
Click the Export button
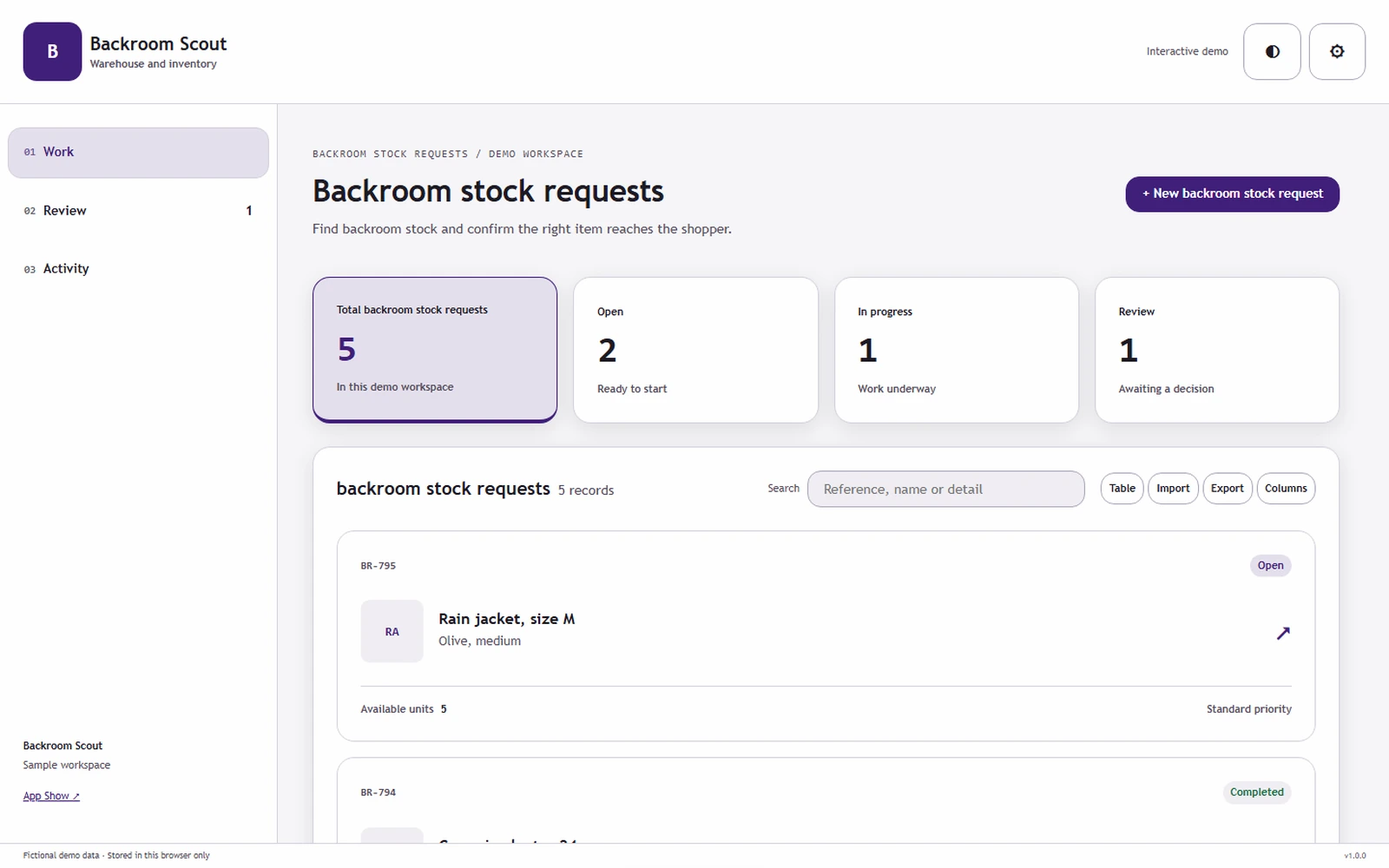point(1228,489)
